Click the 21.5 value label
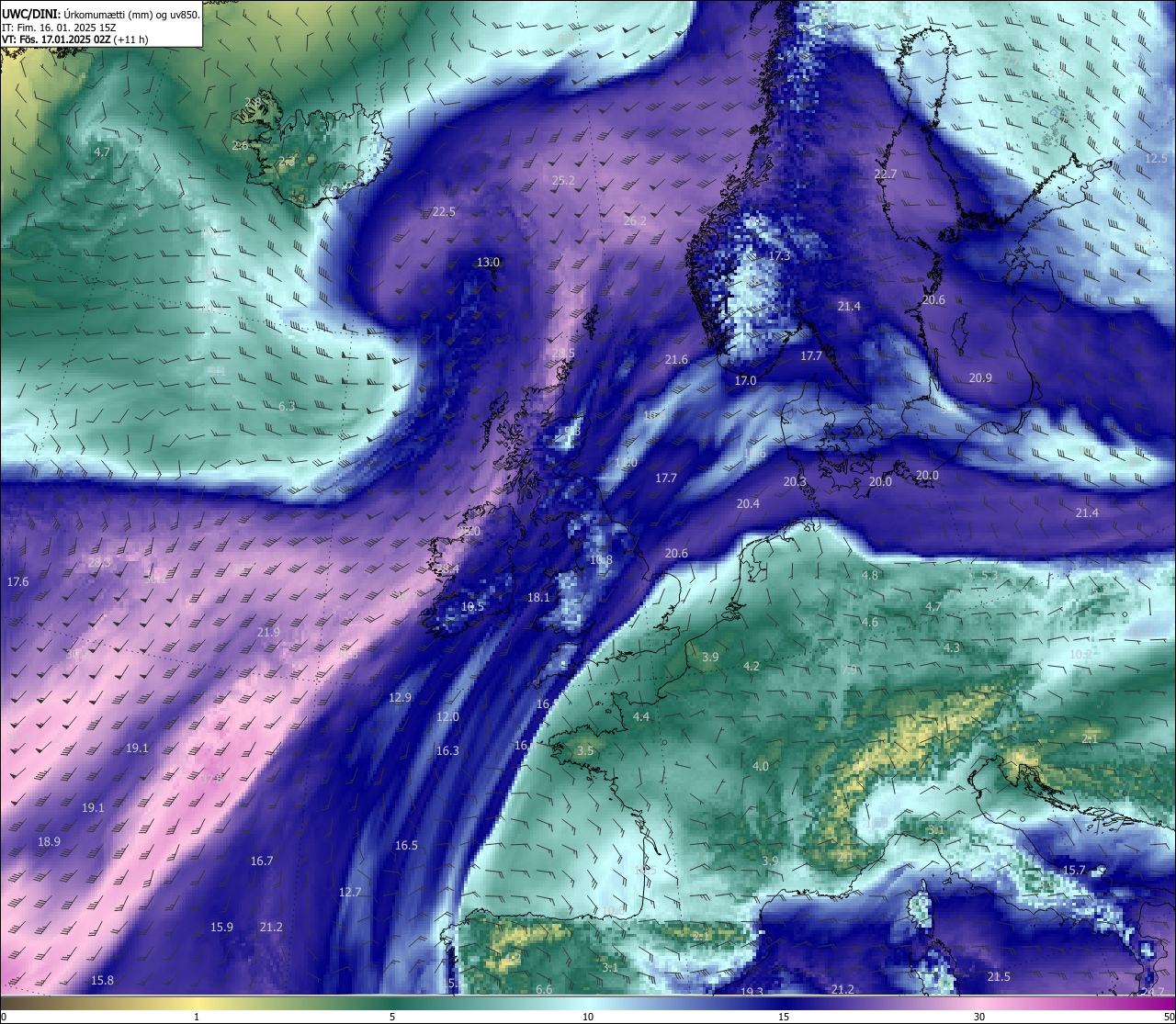The width and height of the screenshot is (1176, 1024). pos(999,977)
